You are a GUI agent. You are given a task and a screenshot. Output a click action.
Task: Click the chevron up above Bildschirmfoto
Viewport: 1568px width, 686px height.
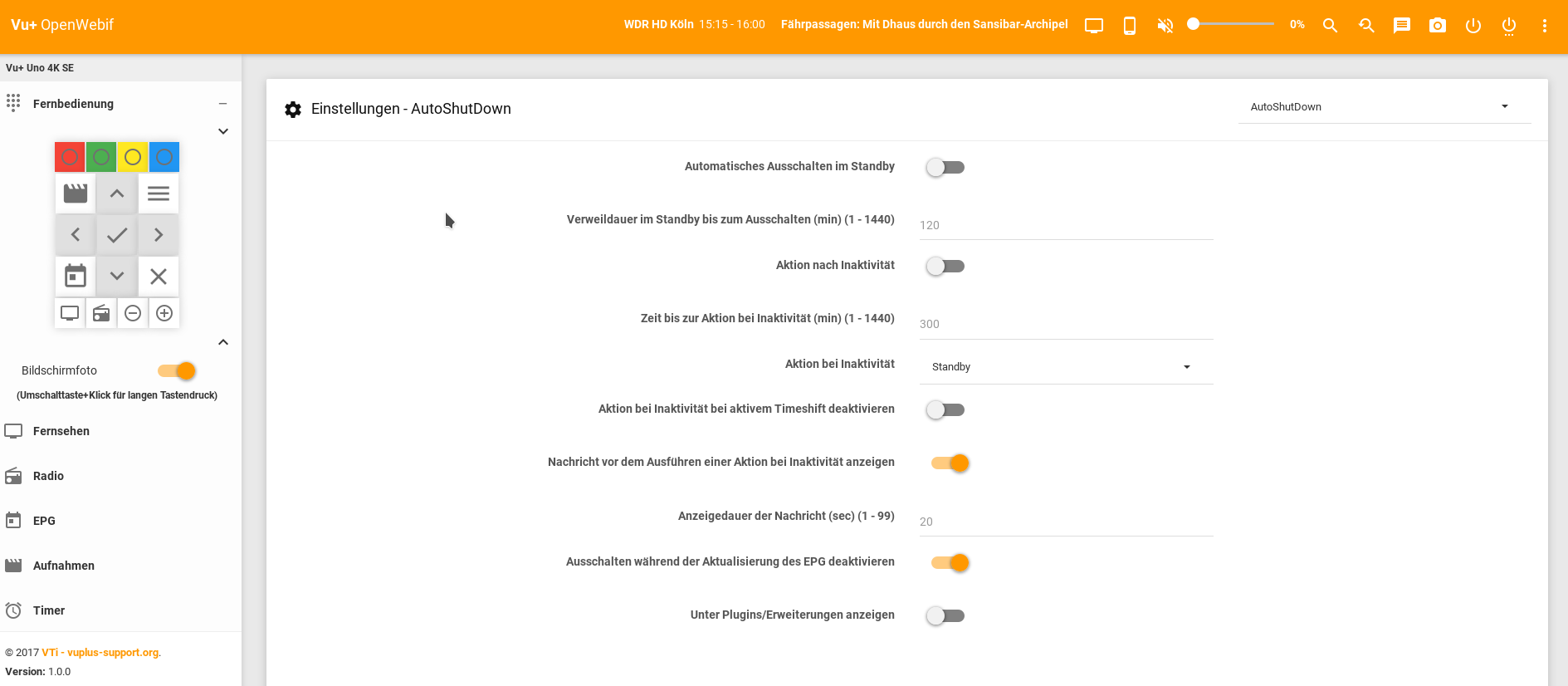(222, 342)
